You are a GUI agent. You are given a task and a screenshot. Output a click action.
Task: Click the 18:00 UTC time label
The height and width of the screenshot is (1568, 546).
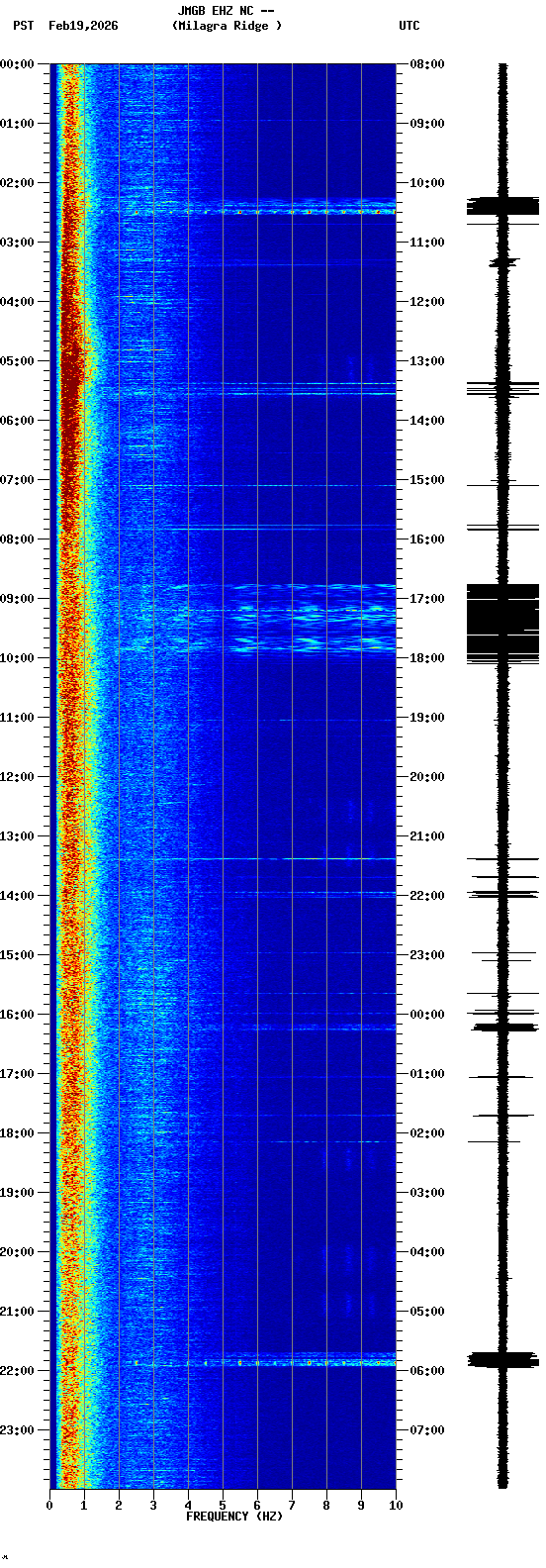426,658
